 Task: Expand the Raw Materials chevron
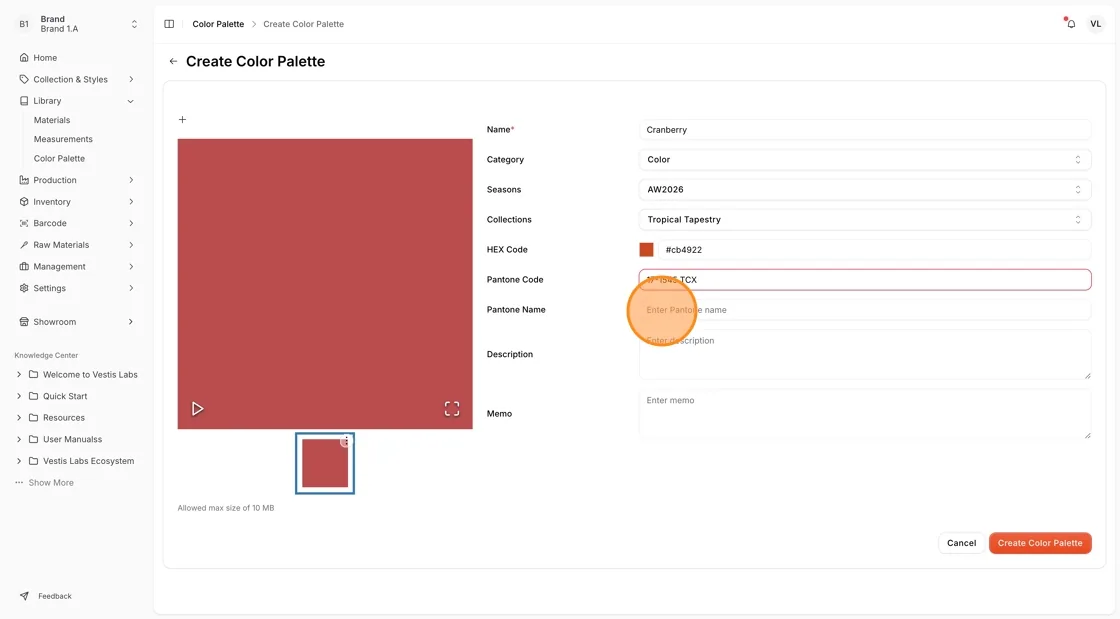click(x=131, y=245)
